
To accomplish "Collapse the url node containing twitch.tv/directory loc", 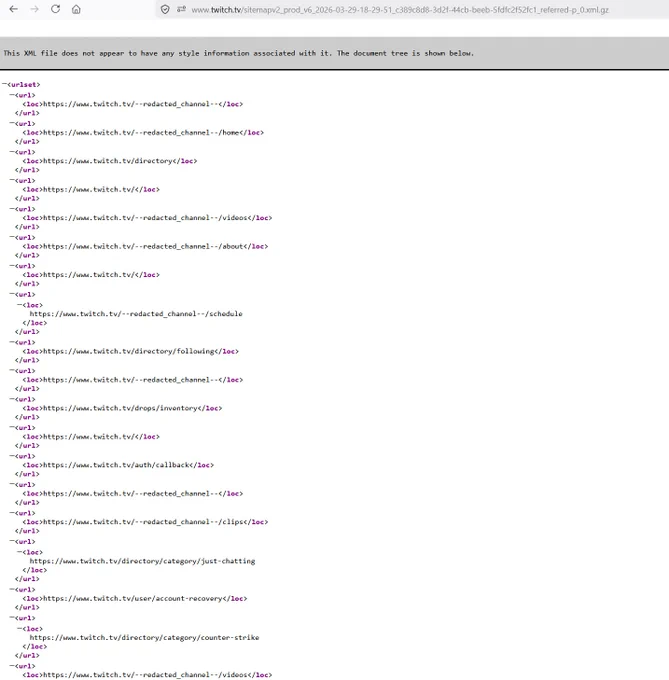I will point(12,152).
